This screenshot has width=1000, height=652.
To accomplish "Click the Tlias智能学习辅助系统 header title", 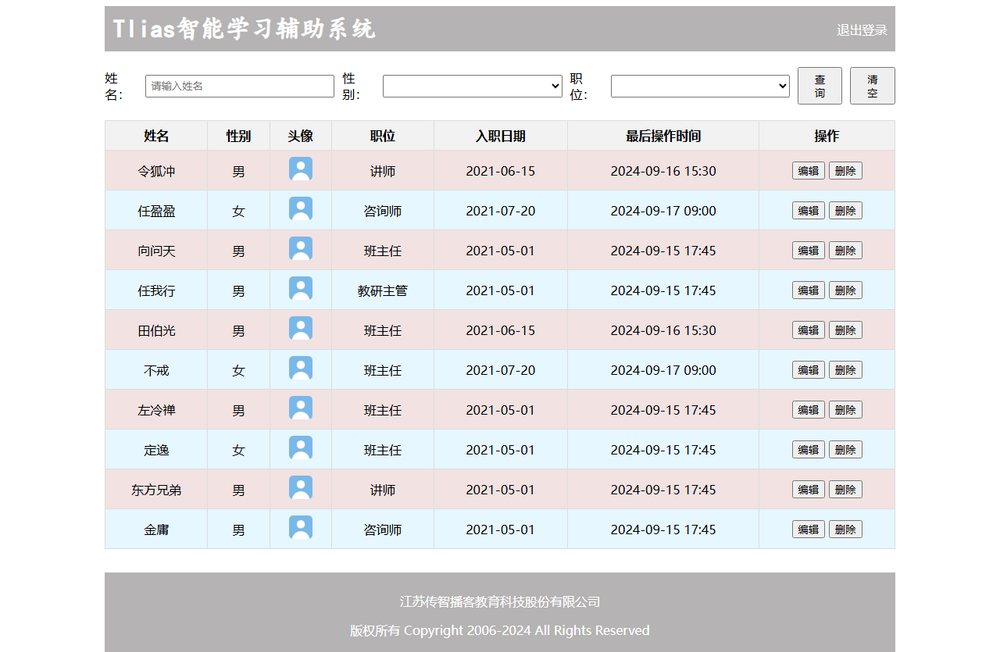I will 244,29.
